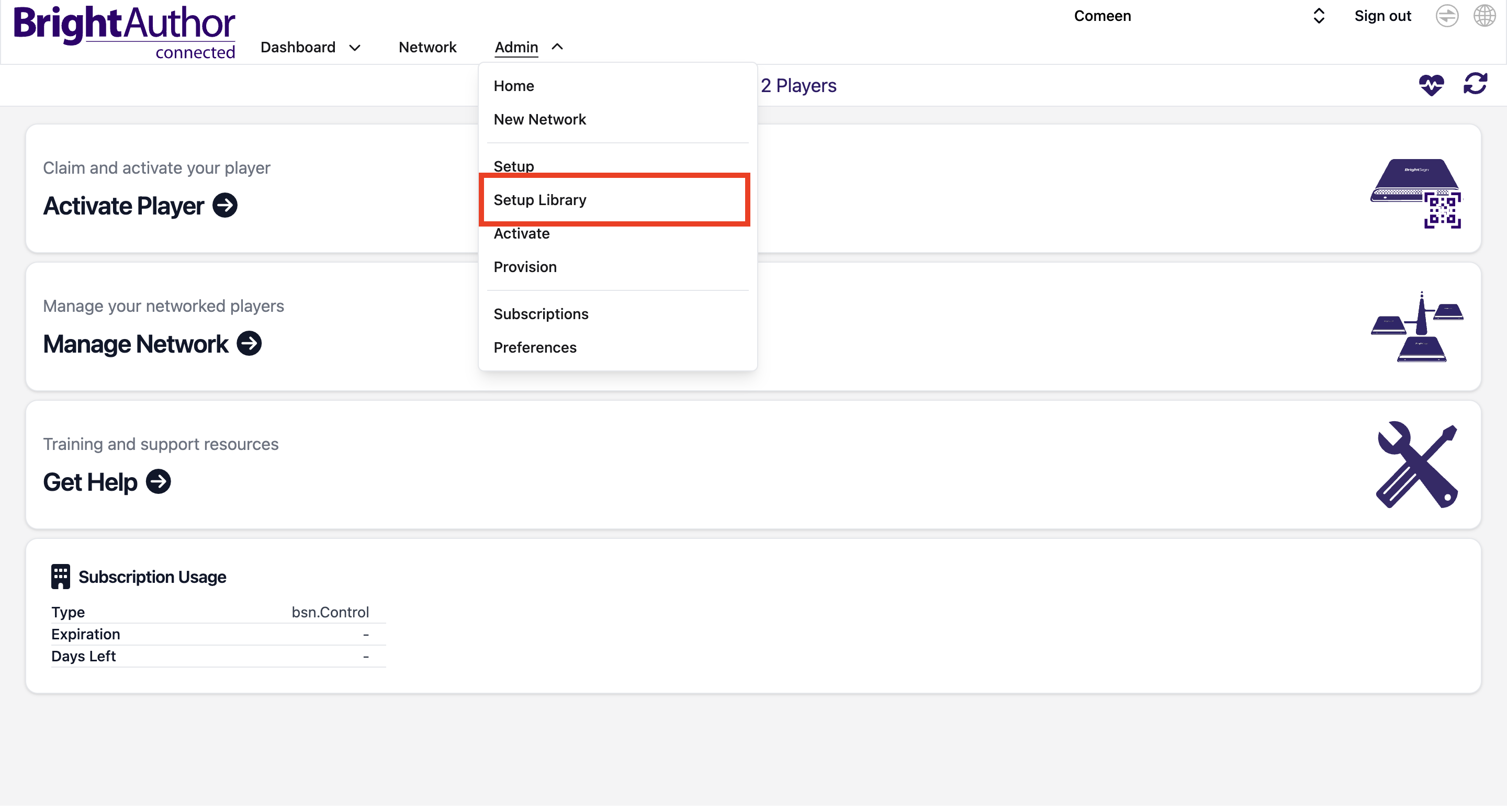1507x812 pixels.
Task: Select New Network in the Admin menu
Action: [540, 119]
